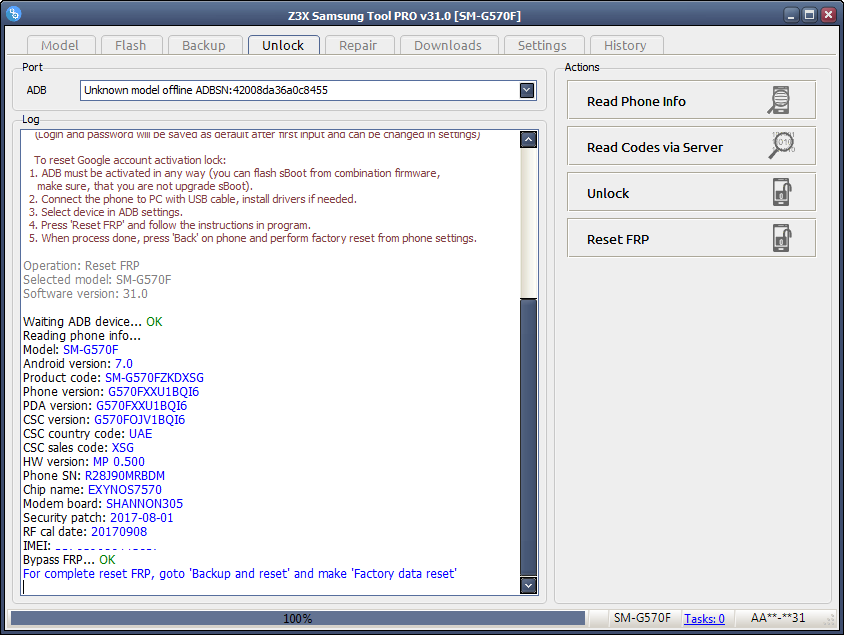Click the Read Phone Info button label
Screen dimensions: 844x635
[636, 101]
